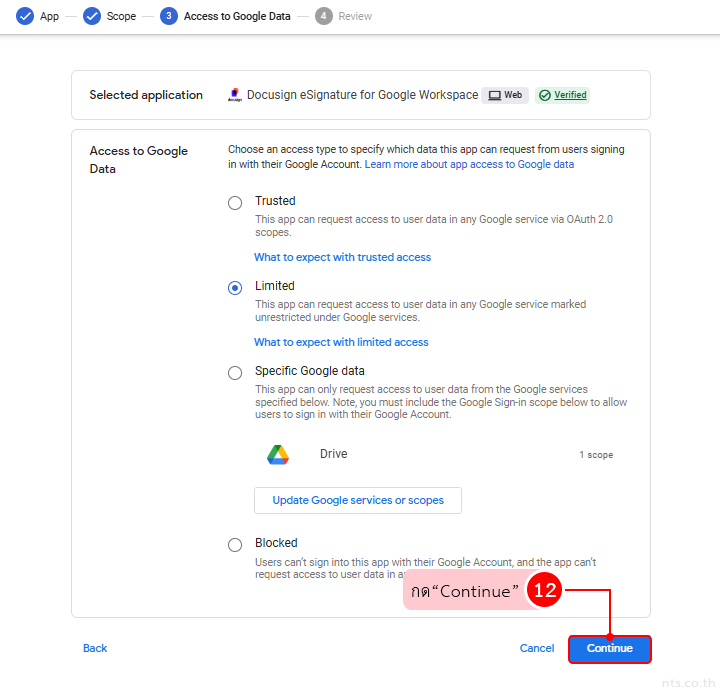Select the Trusted access radio button
The height and width of the screenshot is (692, 720).
[x=235, y=203]
